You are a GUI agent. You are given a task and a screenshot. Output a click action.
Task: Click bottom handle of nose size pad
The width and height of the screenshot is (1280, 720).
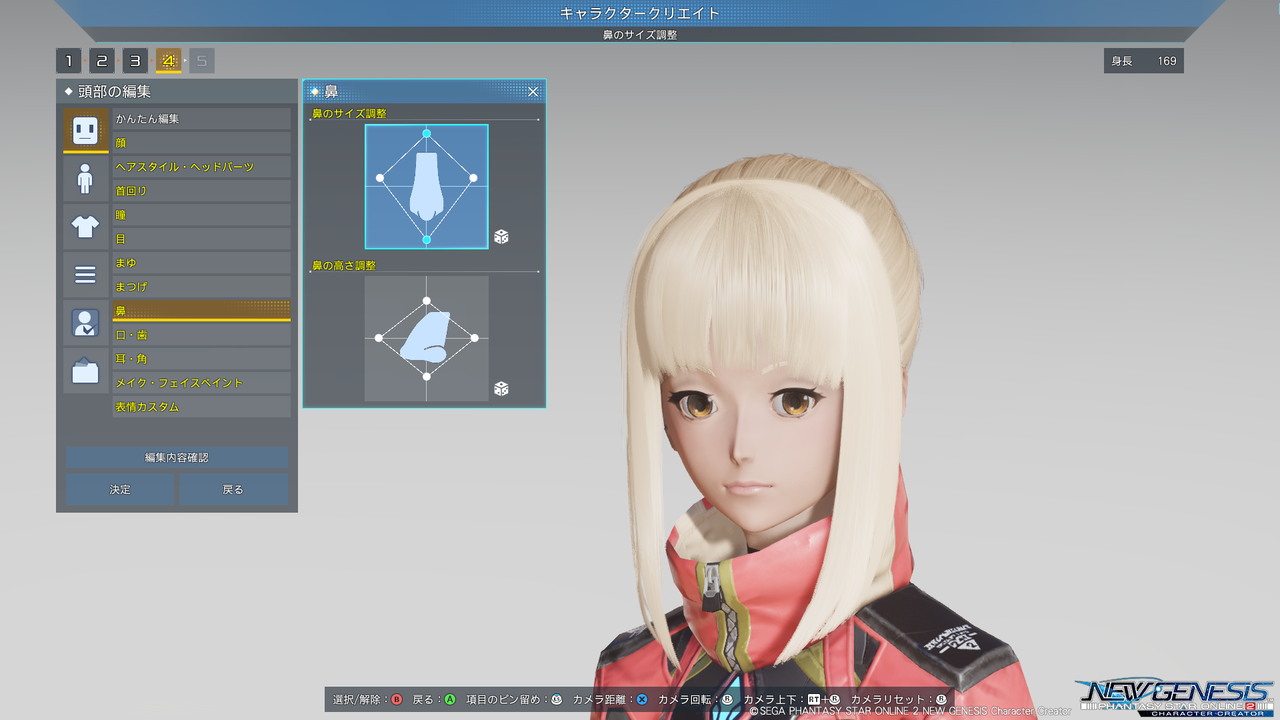427,240
